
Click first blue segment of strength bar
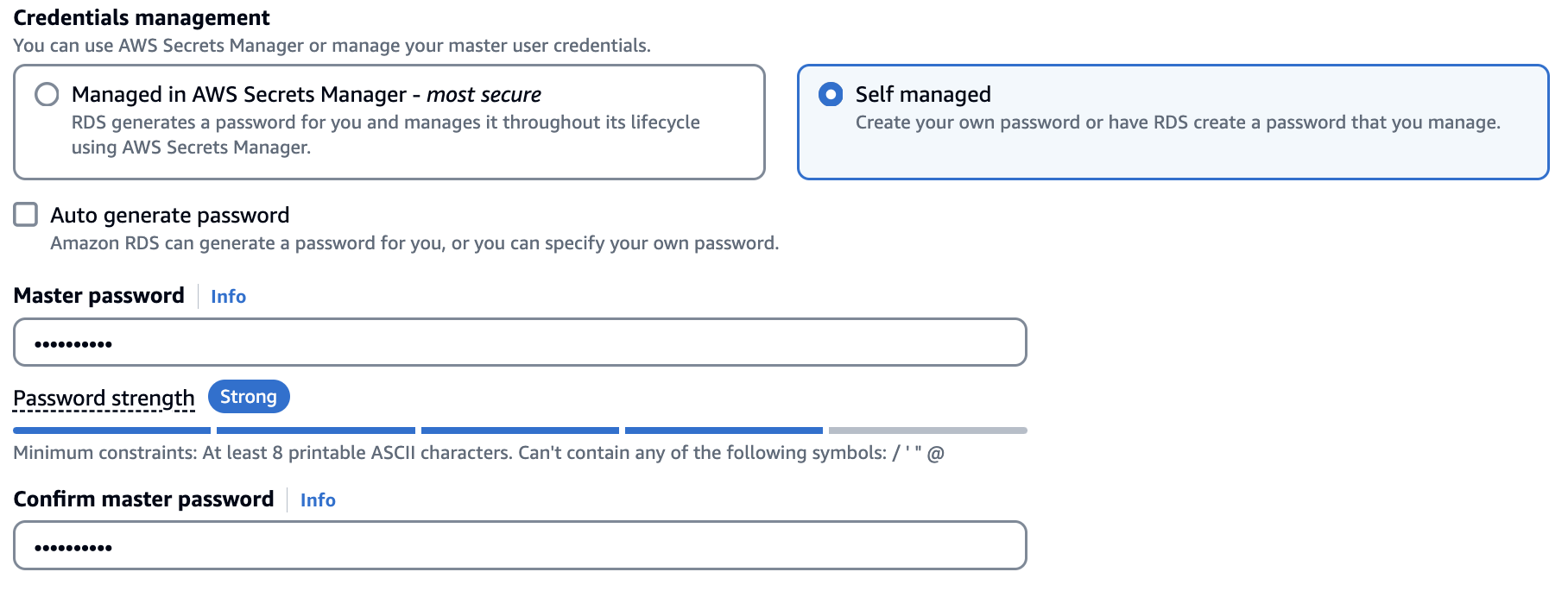coord(112,430)
